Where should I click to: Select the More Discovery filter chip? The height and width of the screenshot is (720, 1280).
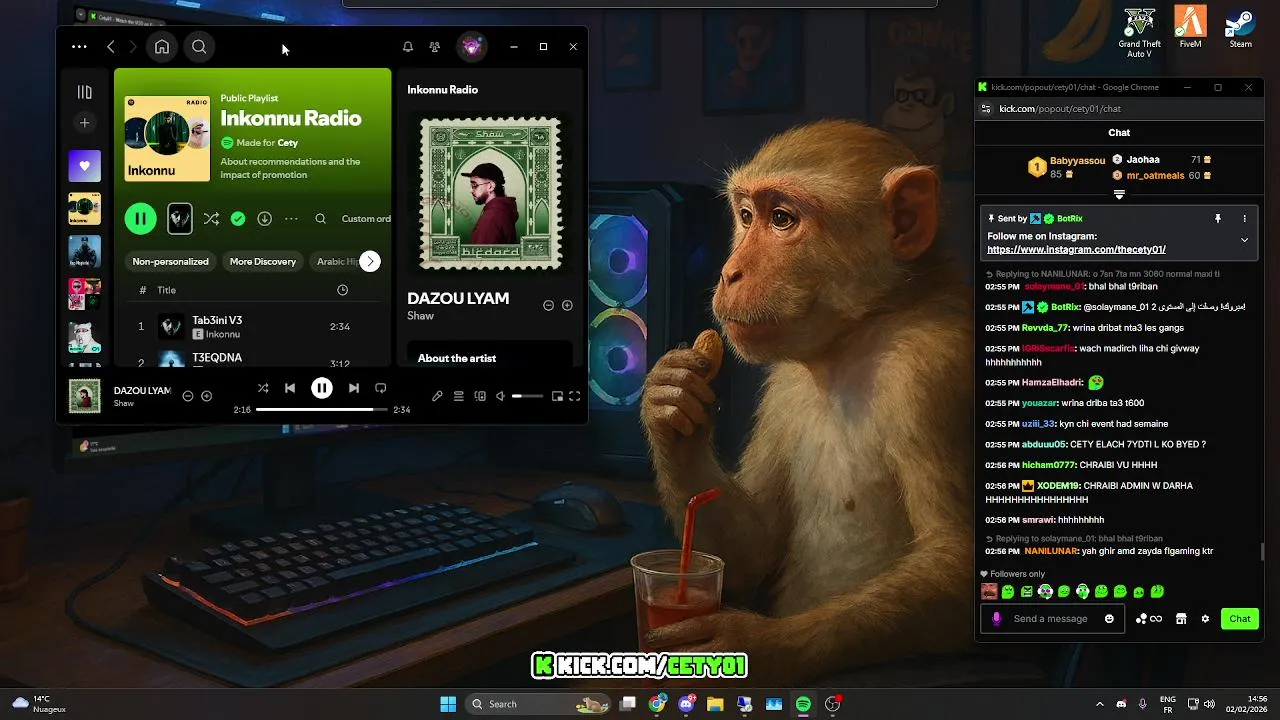pyautogui.click(x=263, y=261)
